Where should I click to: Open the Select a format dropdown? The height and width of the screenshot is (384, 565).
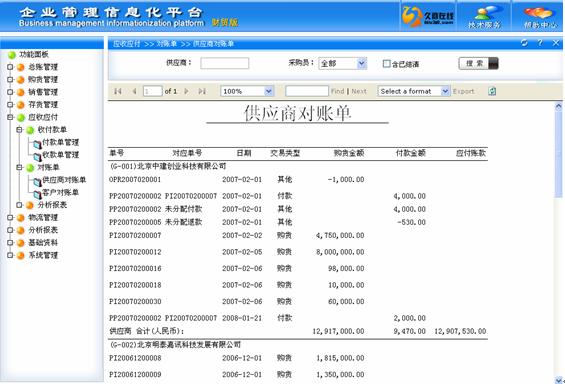pyautogui.click(x=413, y=91)
